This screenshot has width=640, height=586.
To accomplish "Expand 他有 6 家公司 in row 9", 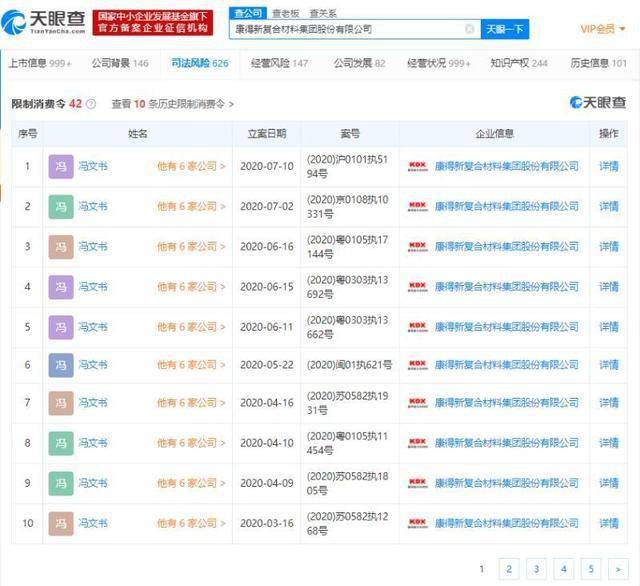I will 191,483.
